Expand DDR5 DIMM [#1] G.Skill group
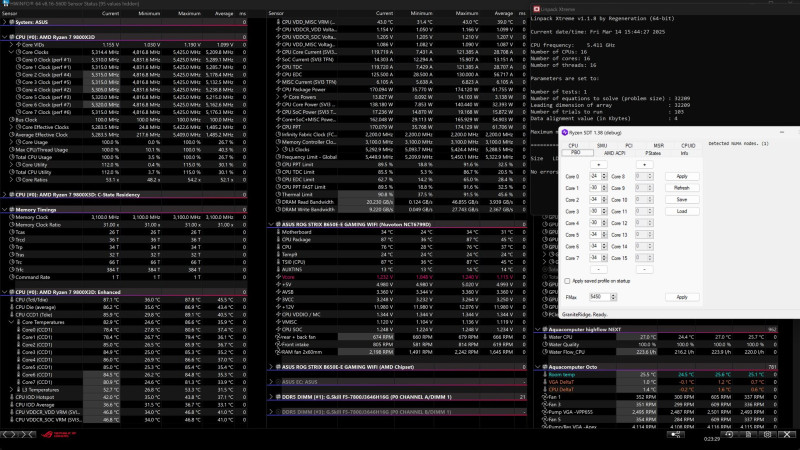 click(x=271, y=397)
